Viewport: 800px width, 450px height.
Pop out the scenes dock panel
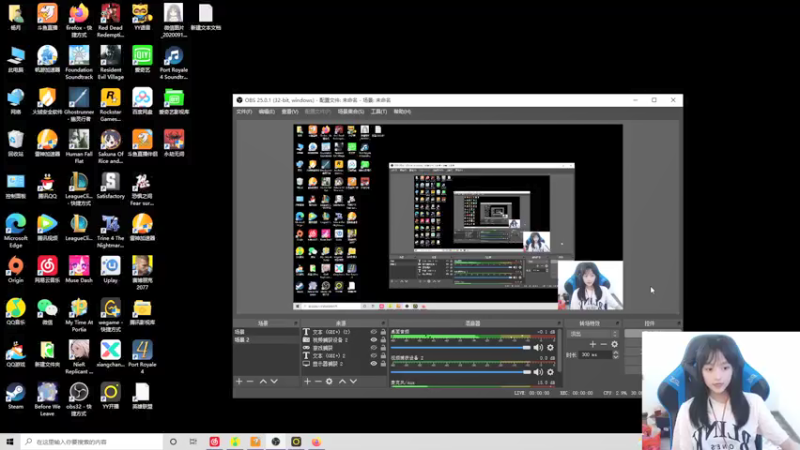click(x=295, y=323)
